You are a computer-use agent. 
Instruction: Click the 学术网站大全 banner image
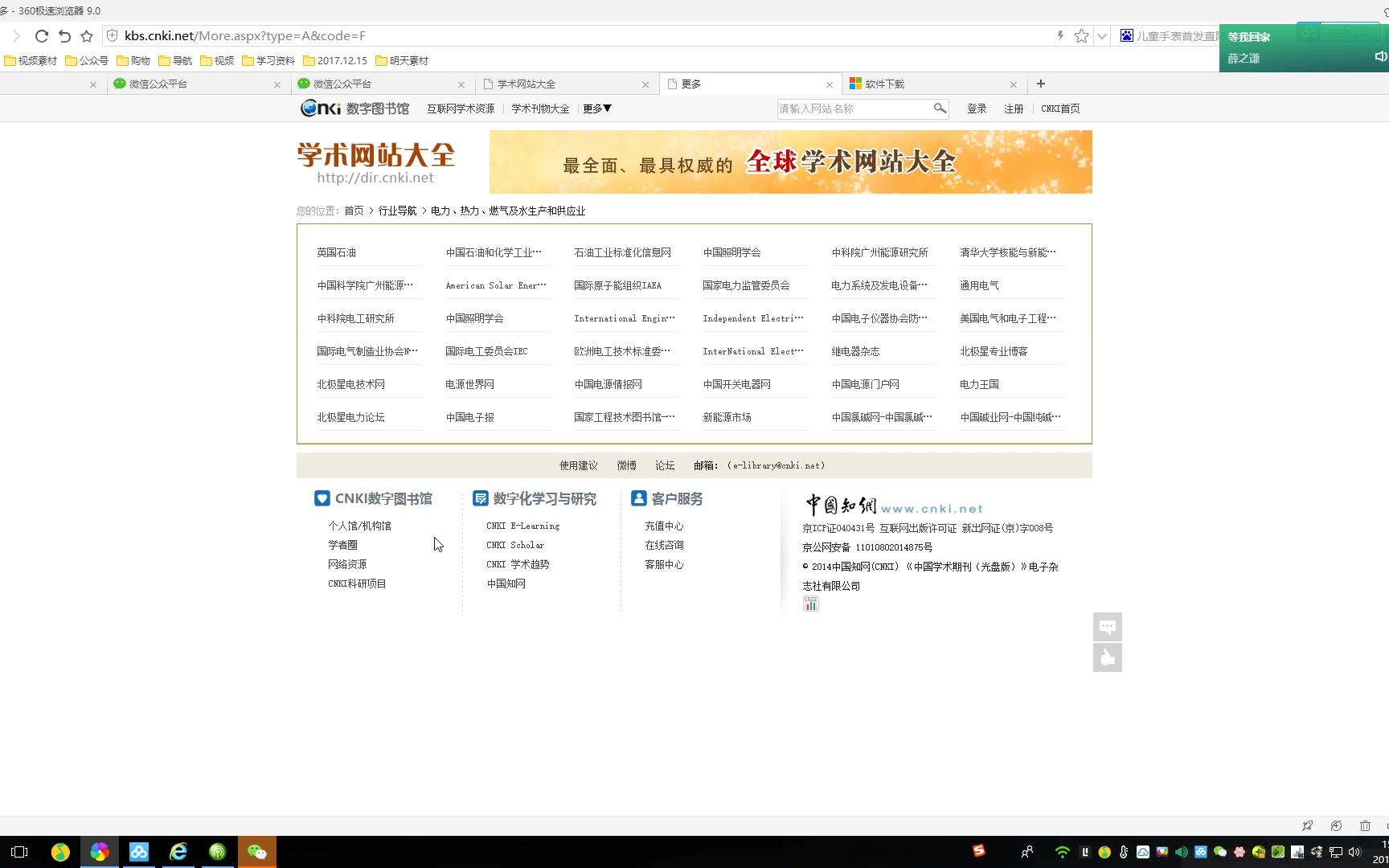pos(790,162)
